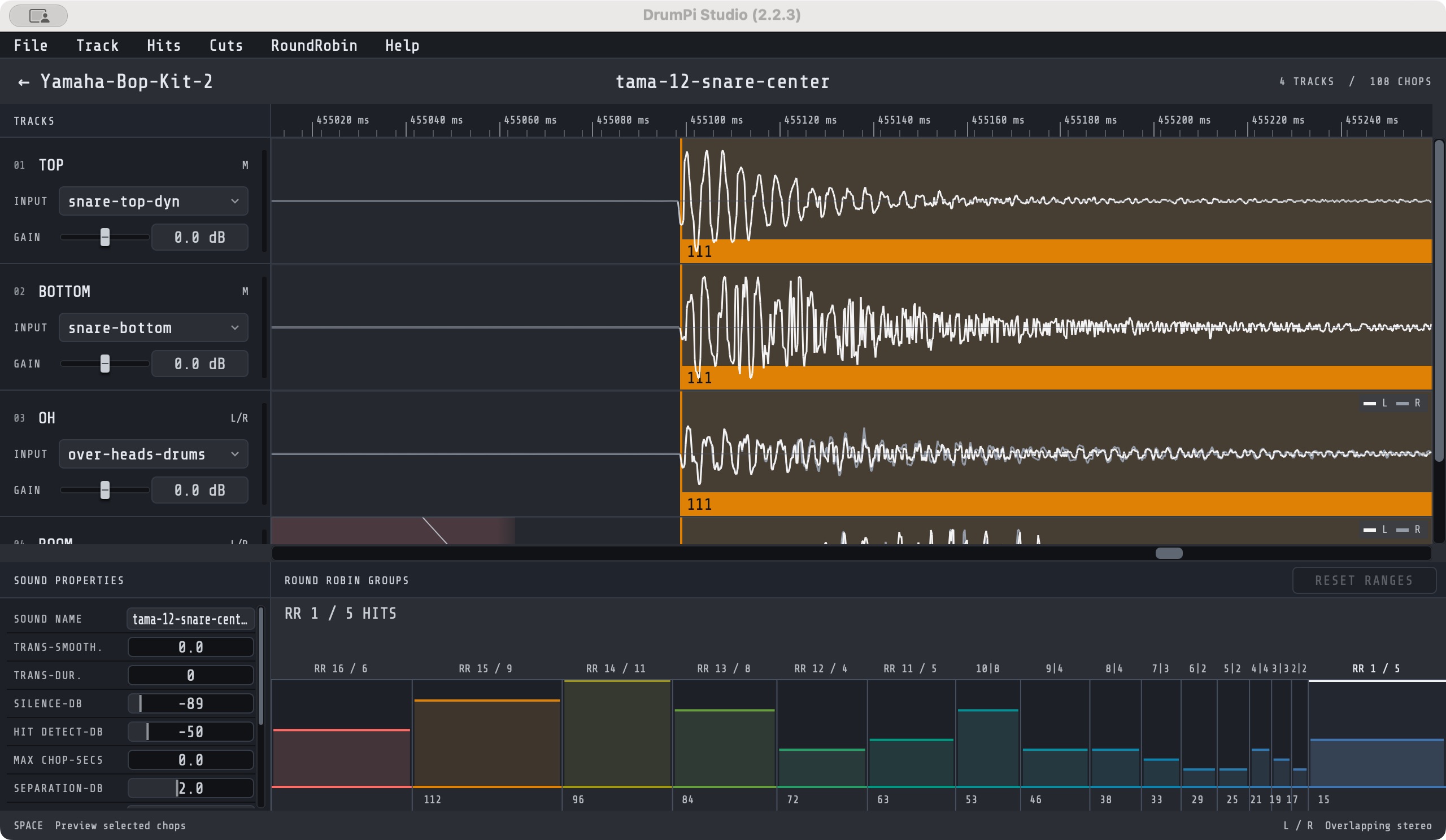The width and height of the screenshot is (1446, 840).
Task: Click the screen-share icon in title bar
Action: coord(38,15)
